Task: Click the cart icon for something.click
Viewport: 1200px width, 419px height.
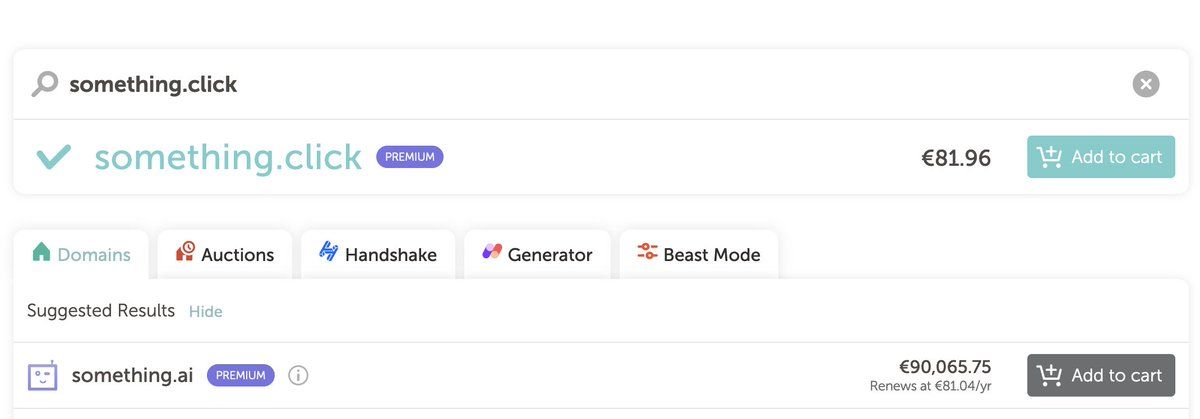Action: 1049,157
